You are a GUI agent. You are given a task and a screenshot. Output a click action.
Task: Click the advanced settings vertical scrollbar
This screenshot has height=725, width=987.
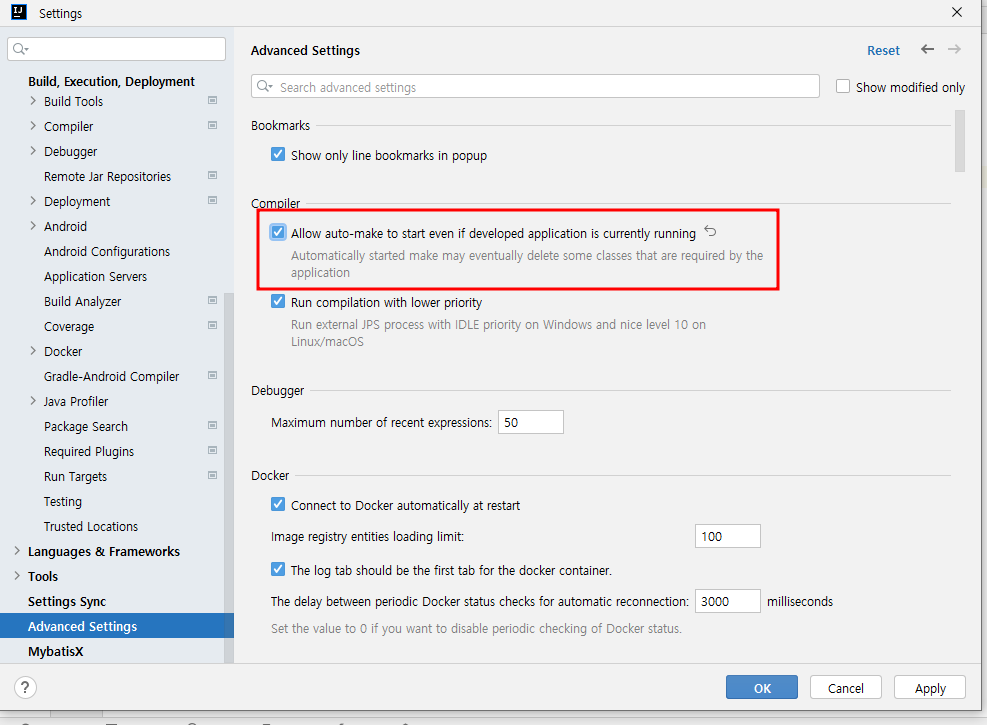pyautogui.click(x=959, y=141)
